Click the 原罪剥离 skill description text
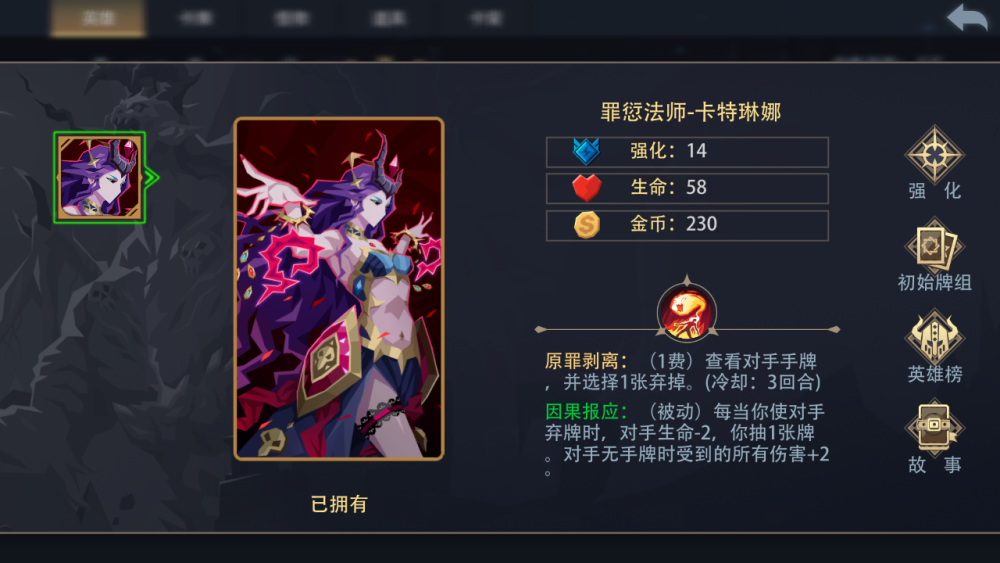 click(x=683, y=371)
